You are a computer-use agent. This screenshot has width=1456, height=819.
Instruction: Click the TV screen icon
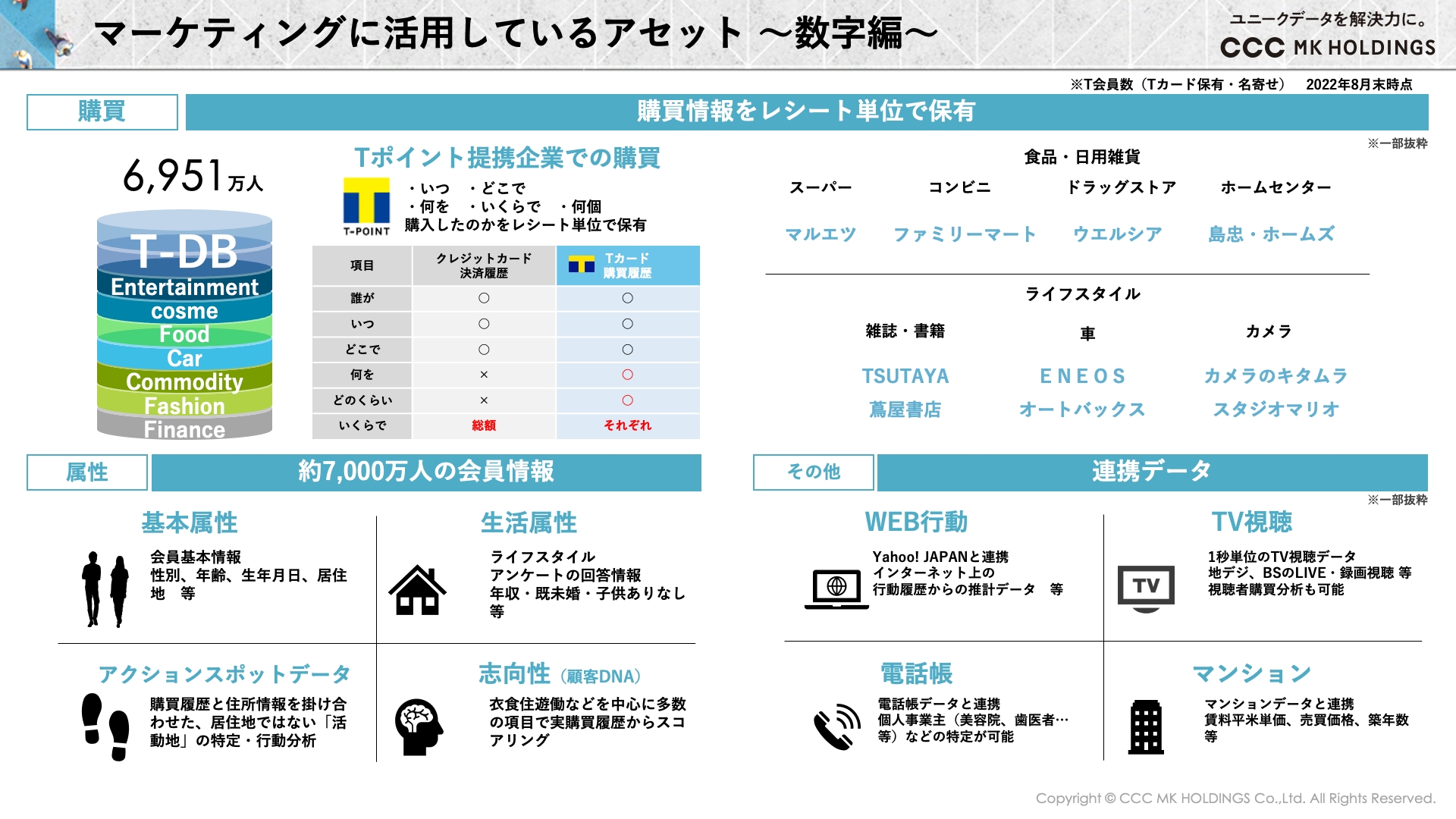pos(1146,589)
